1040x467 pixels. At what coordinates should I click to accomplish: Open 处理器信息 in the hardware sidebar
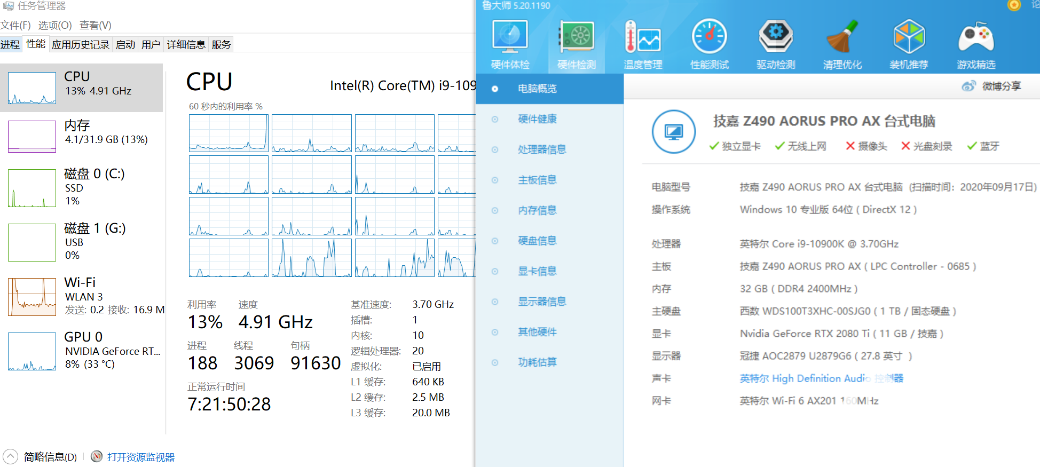[x=542, y=150]
